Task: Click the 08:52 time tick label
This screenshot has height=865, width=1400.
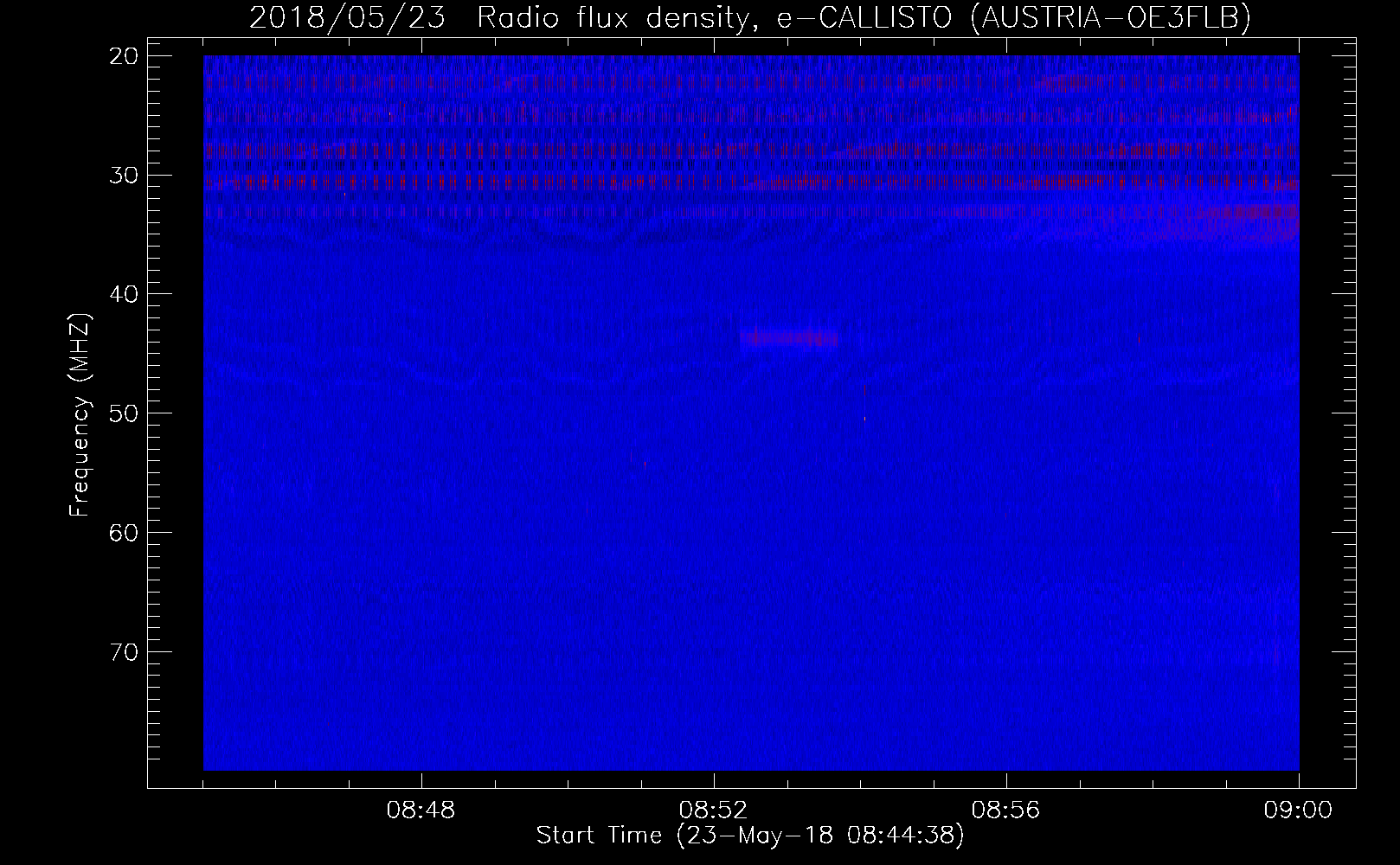Action: 714,811
